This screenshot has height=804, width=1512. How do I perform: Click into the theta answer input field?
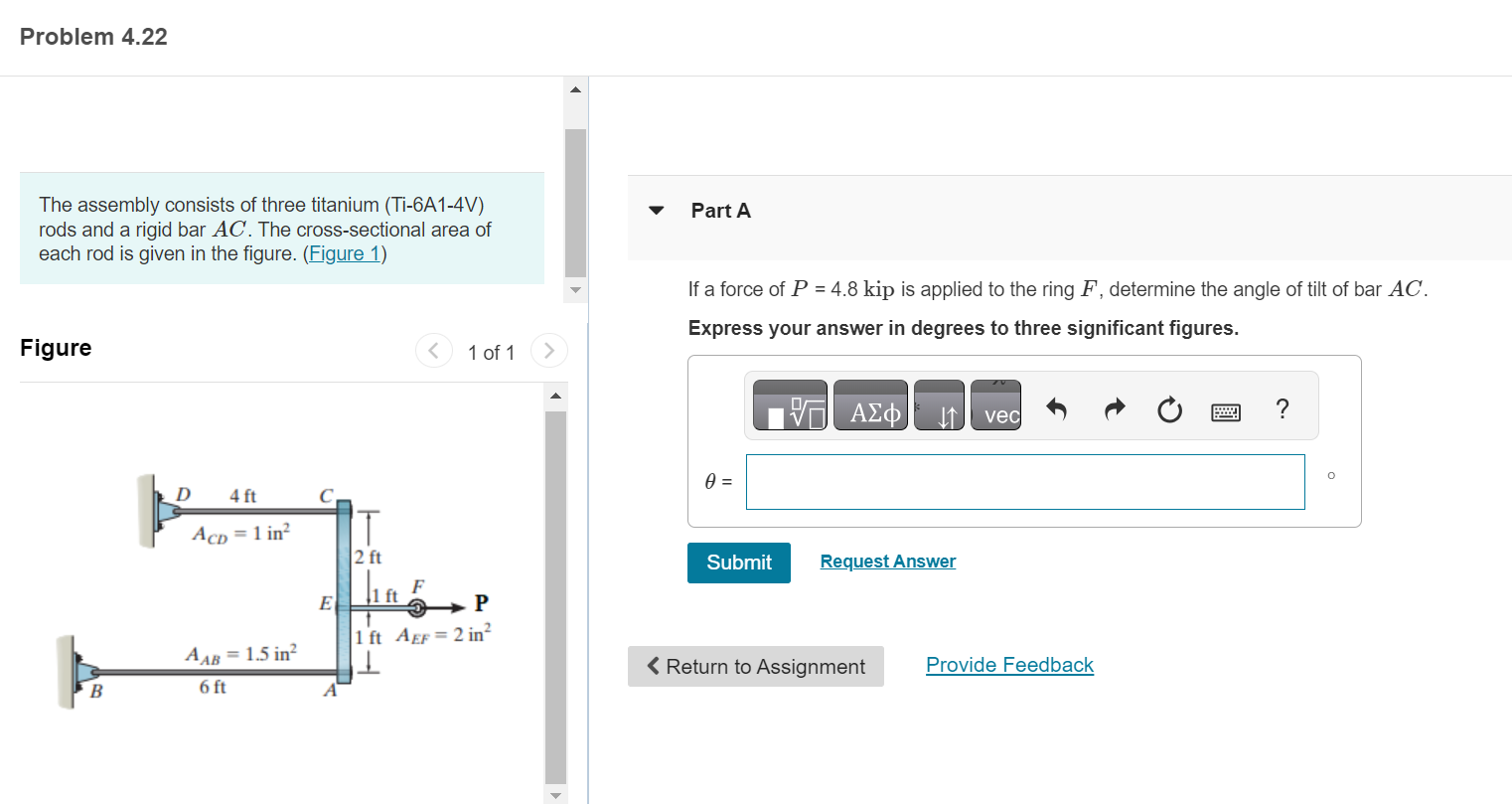(x=1025, y=481)
